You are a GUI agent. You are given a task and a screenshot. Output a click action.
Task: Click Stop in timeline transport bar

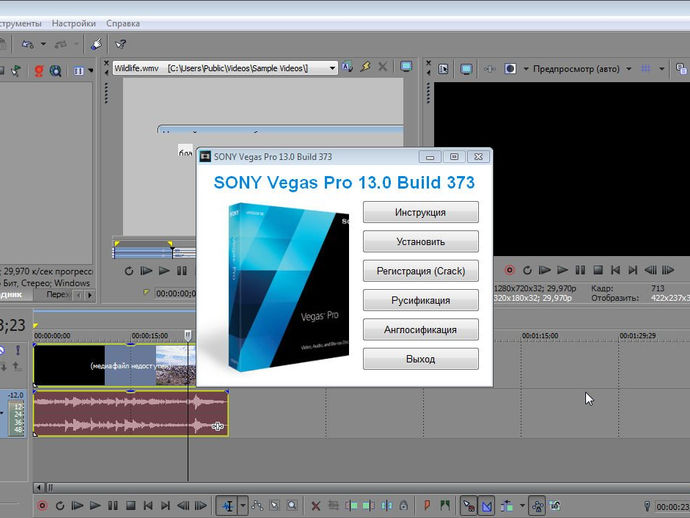pos(131,506)
